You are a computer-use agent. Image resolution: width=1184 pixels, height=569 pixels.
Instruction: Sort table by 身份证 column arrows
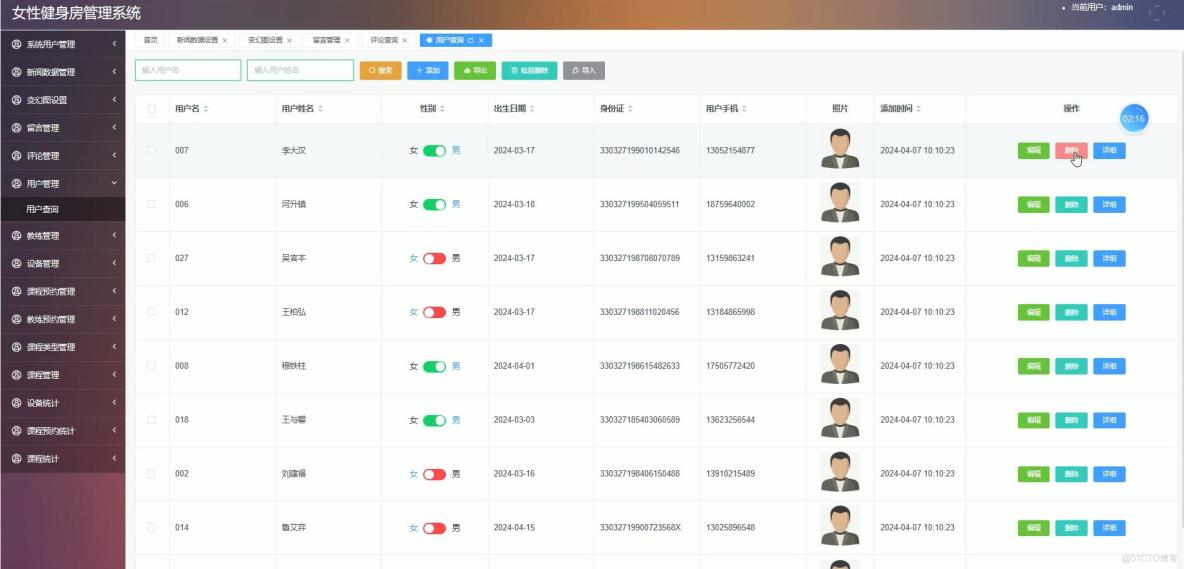(x=631, y=109)
